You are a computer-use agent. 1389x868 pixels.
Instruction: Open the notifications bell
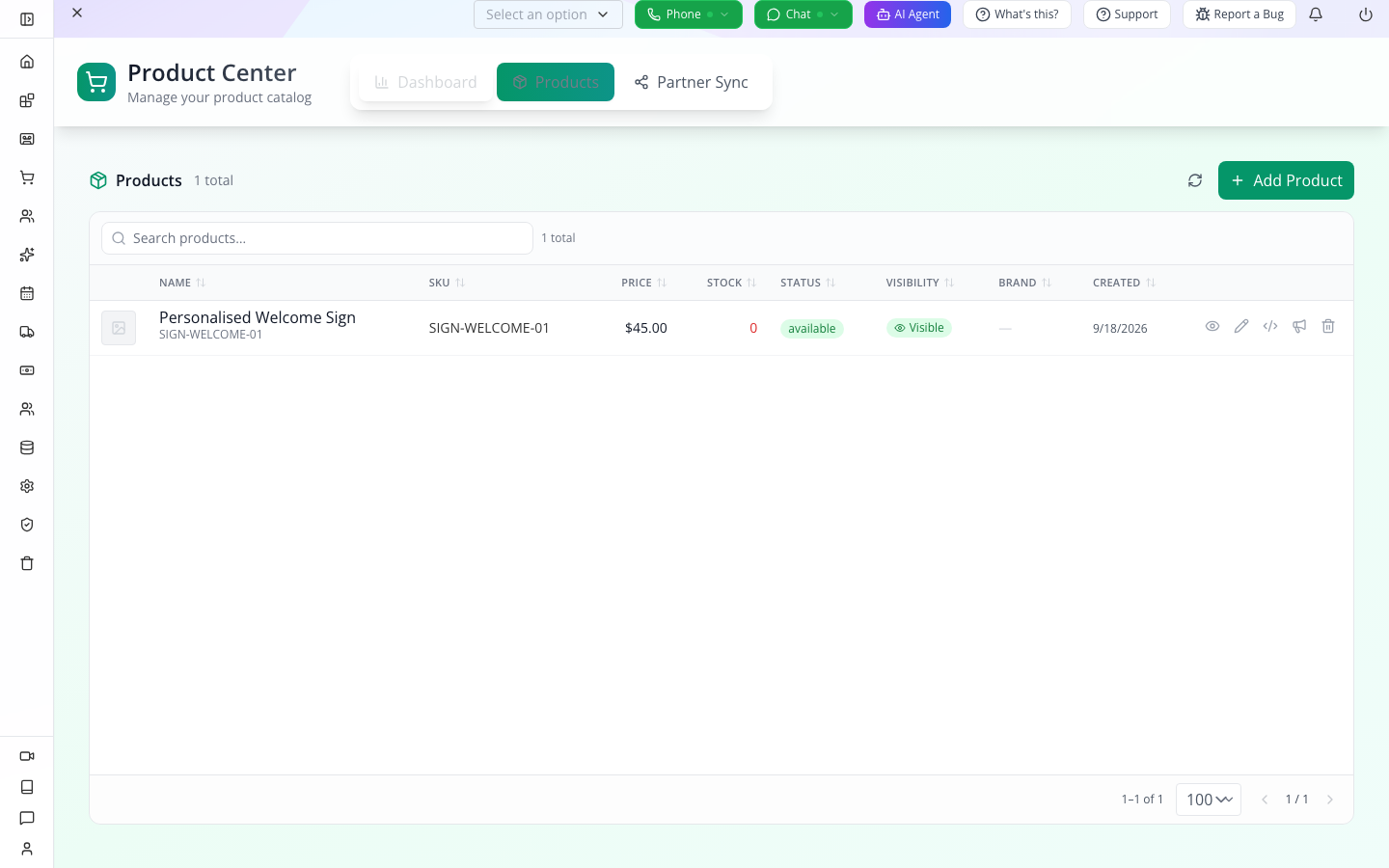(1316, 14)
